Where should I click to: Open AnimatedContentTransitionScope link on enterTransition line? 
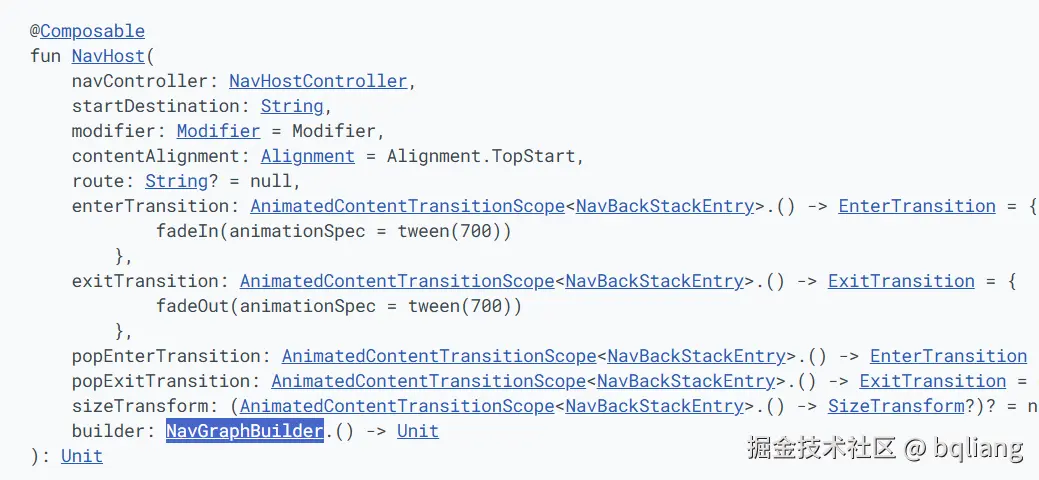coord(407,206)
